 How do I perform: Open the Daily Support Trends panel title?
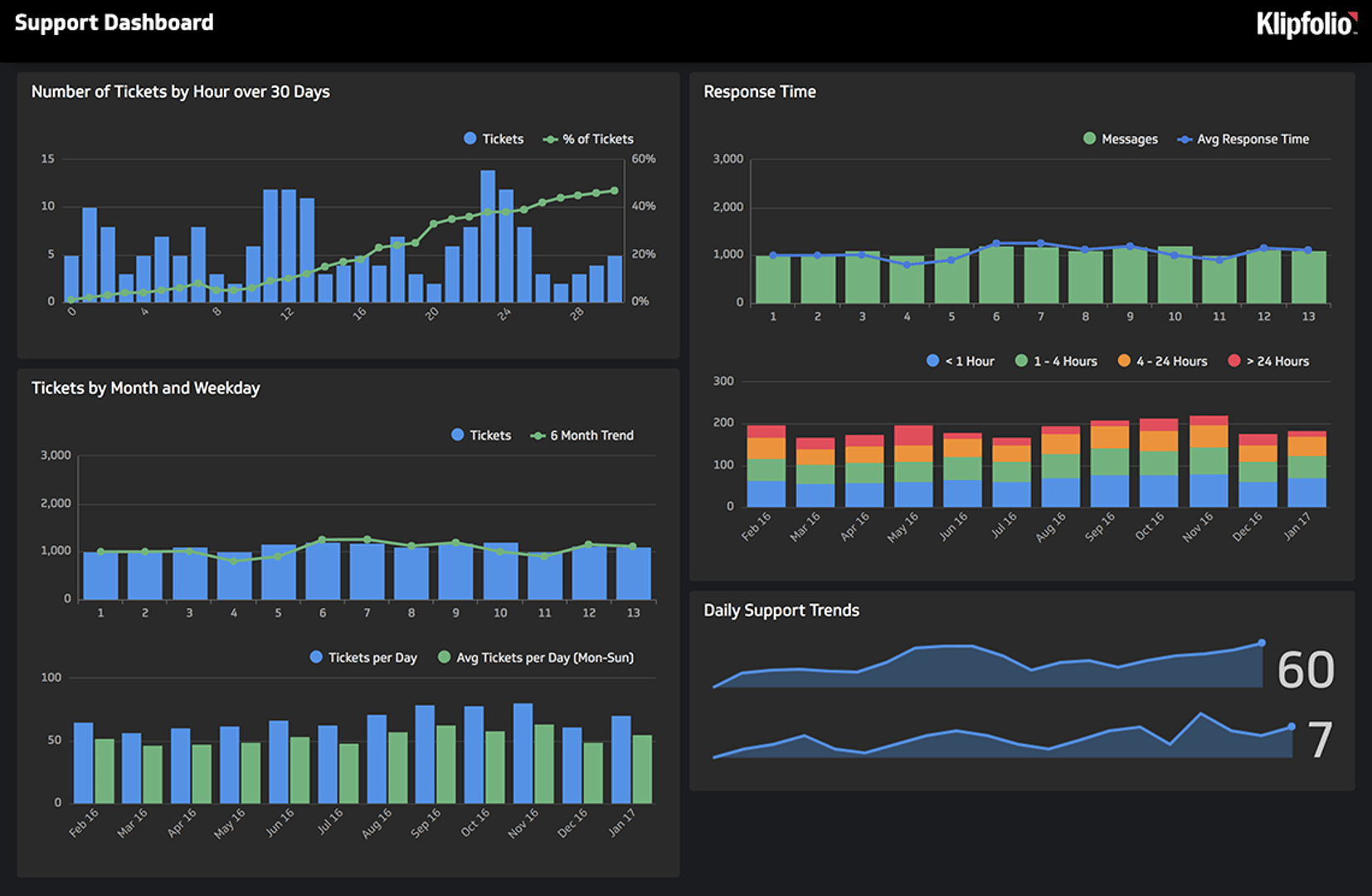[781, 611]
